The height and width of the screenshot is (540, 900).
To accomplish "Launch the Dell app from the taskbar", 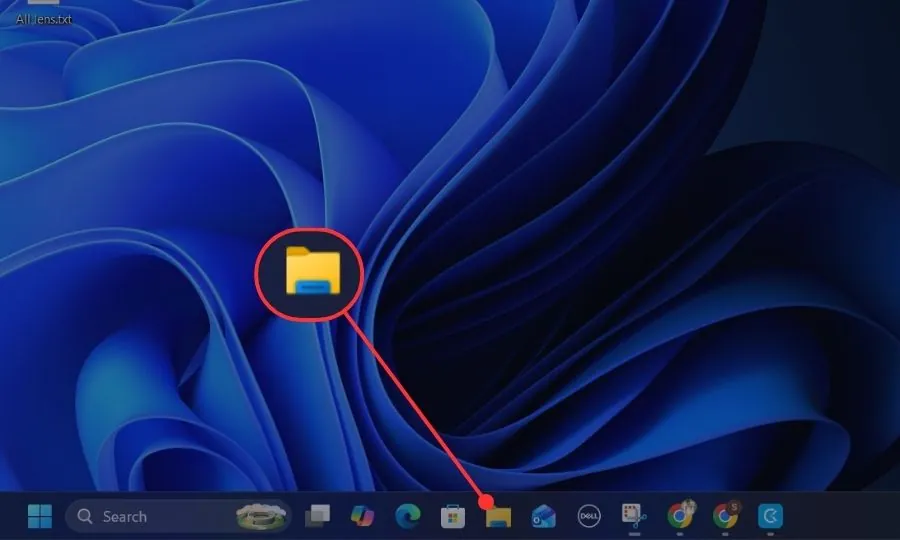I will click(588, 516).
